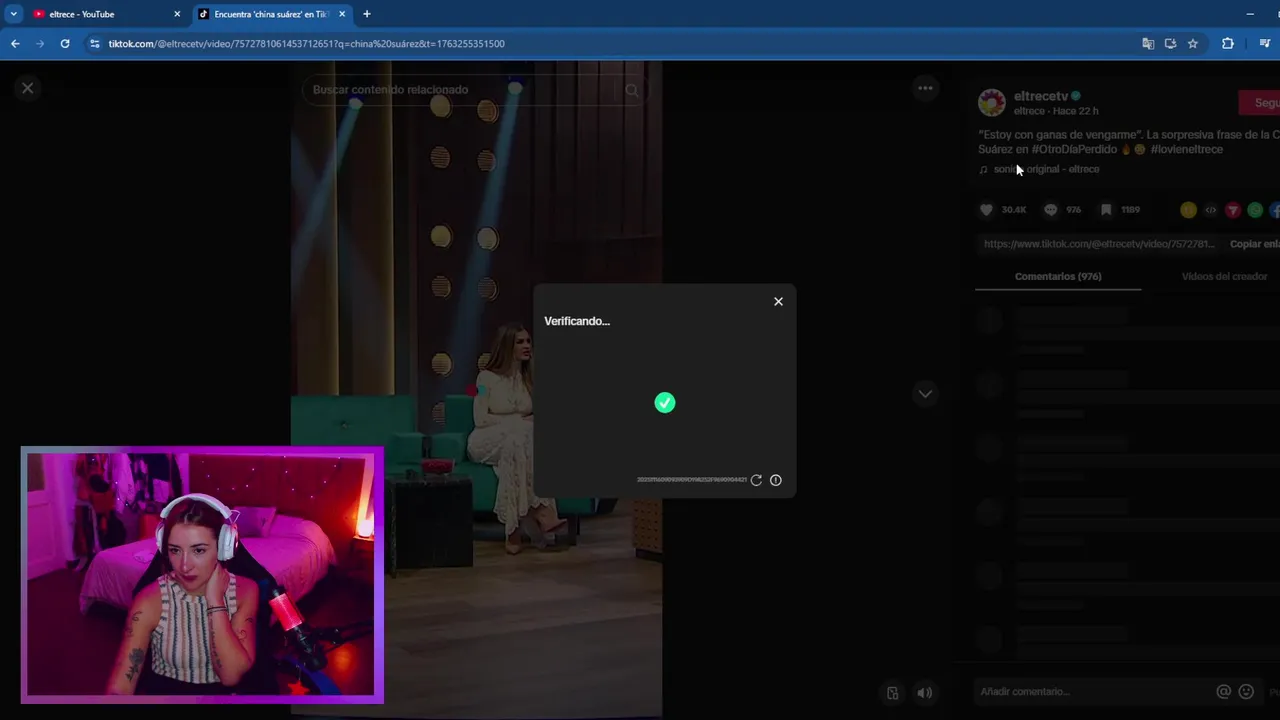Open the Extensions puzzle icon

pyautogui.click(x=1228, y=44)
